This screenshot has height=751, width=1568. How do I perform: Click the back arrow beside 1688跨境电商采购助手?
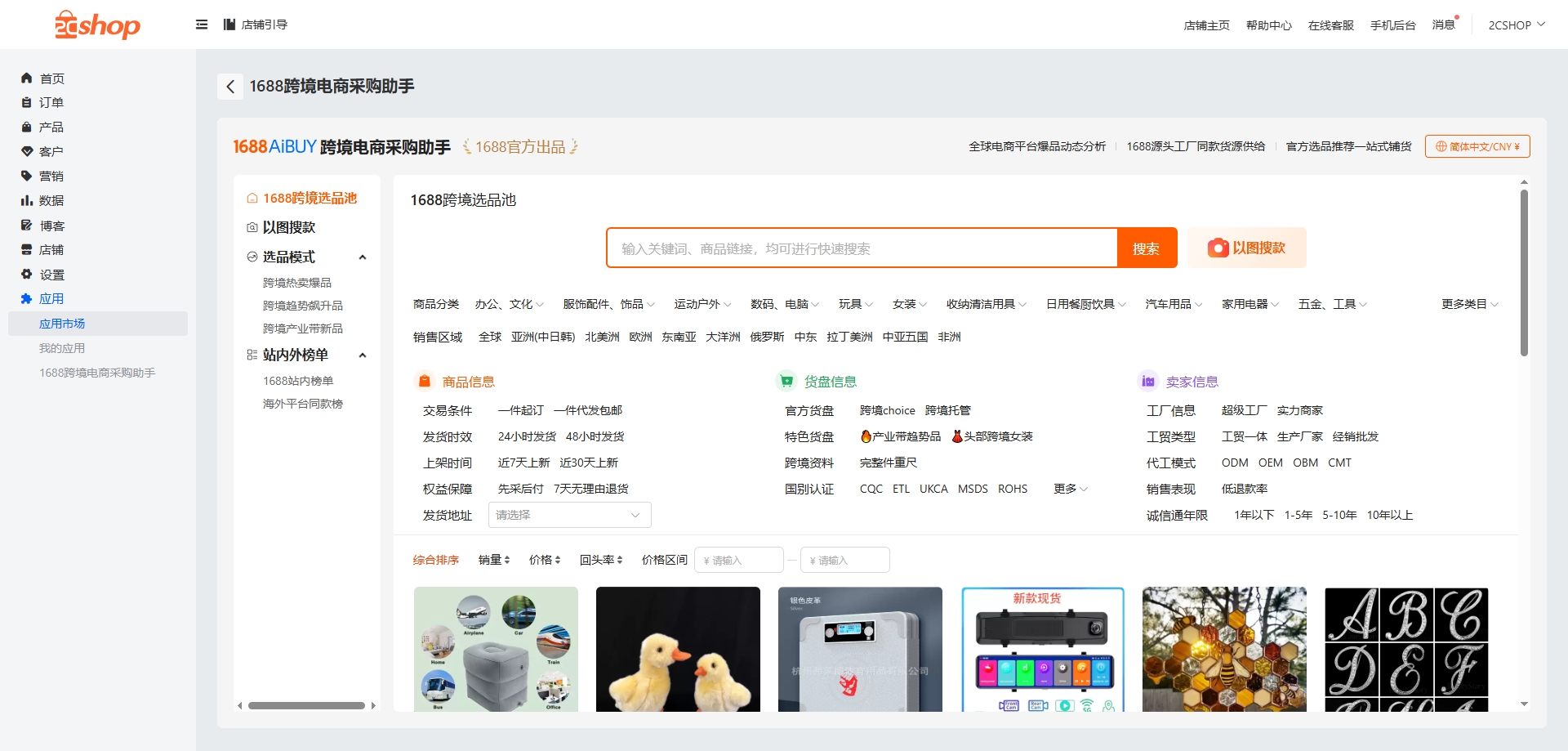click(x=230, y=87)
